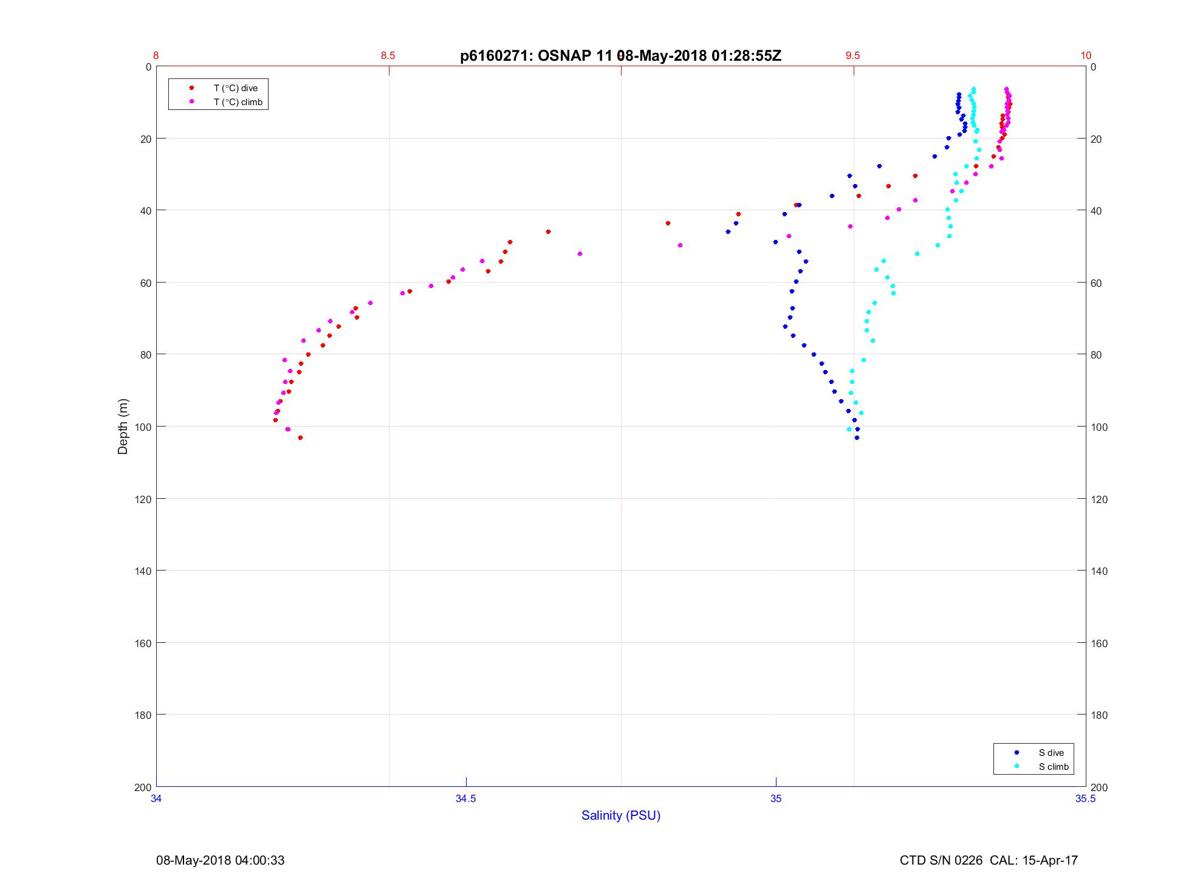
Task: Click the 'CTD S/N 0226 CAL: 15-Apr-17' text
Action: tap(989, 860)
